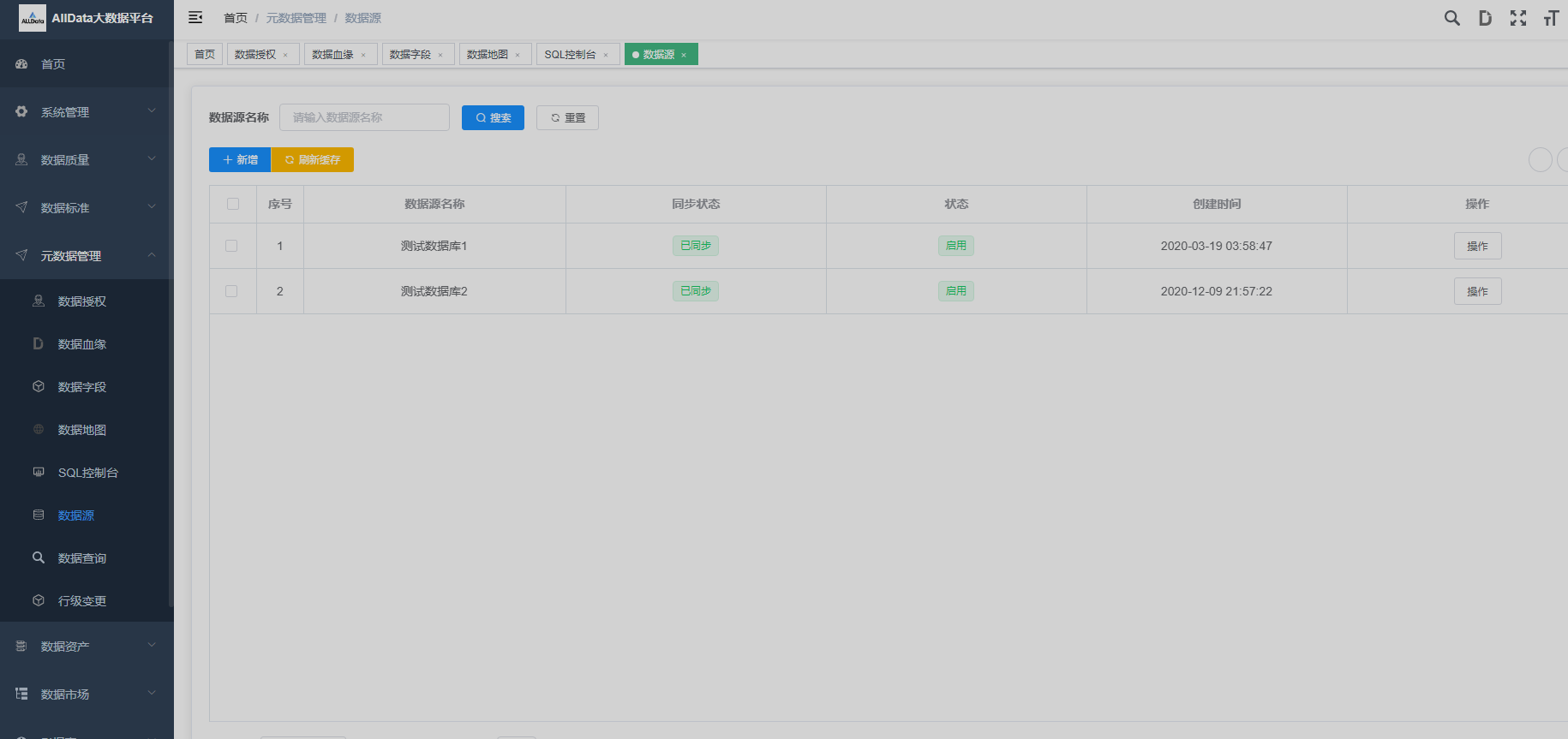Expand the 数据市场 menu
Image resolution: width=1568 pixels, height=739 pixels.
[152, 694]
